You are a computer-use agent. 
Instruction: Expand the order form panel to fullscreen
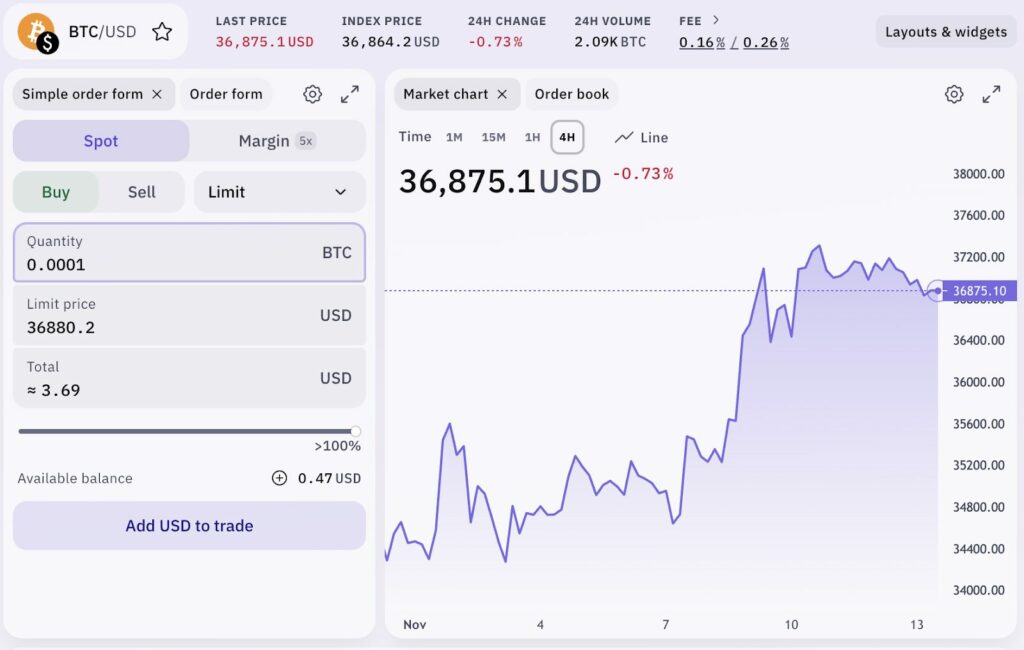(349, 94)
